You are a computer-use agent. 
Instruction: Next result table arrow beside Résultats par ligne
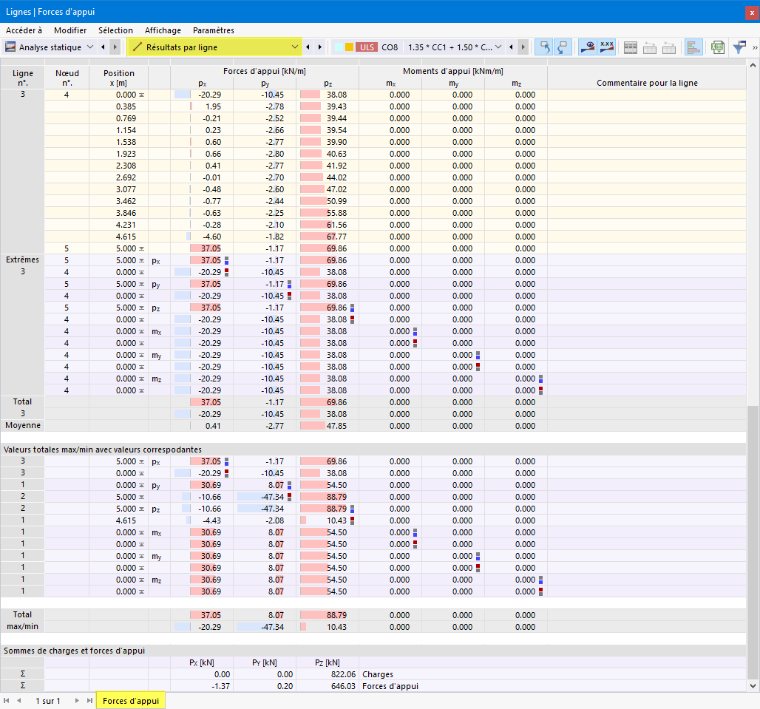point(320,47)
